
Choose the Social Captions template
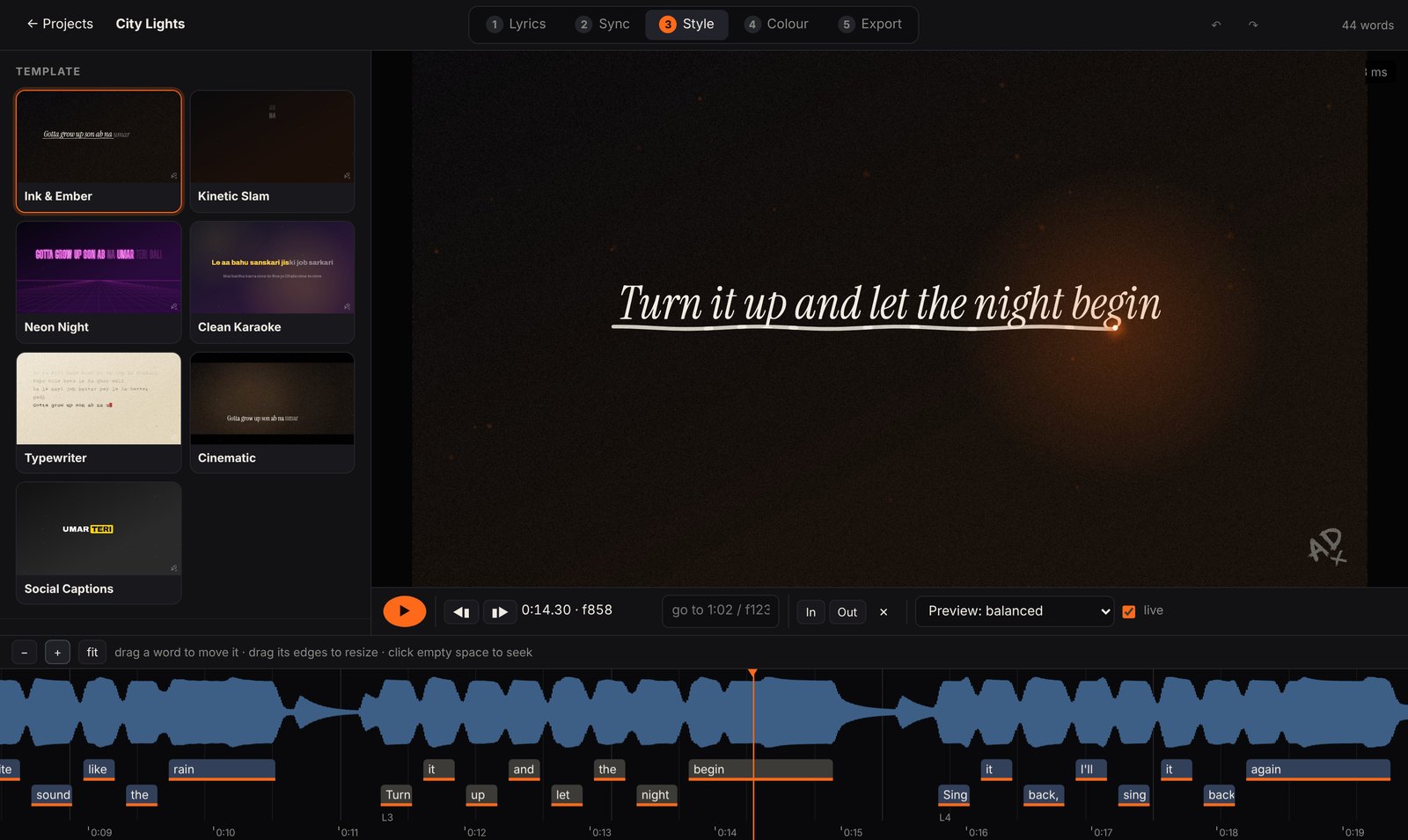(99, 543)
